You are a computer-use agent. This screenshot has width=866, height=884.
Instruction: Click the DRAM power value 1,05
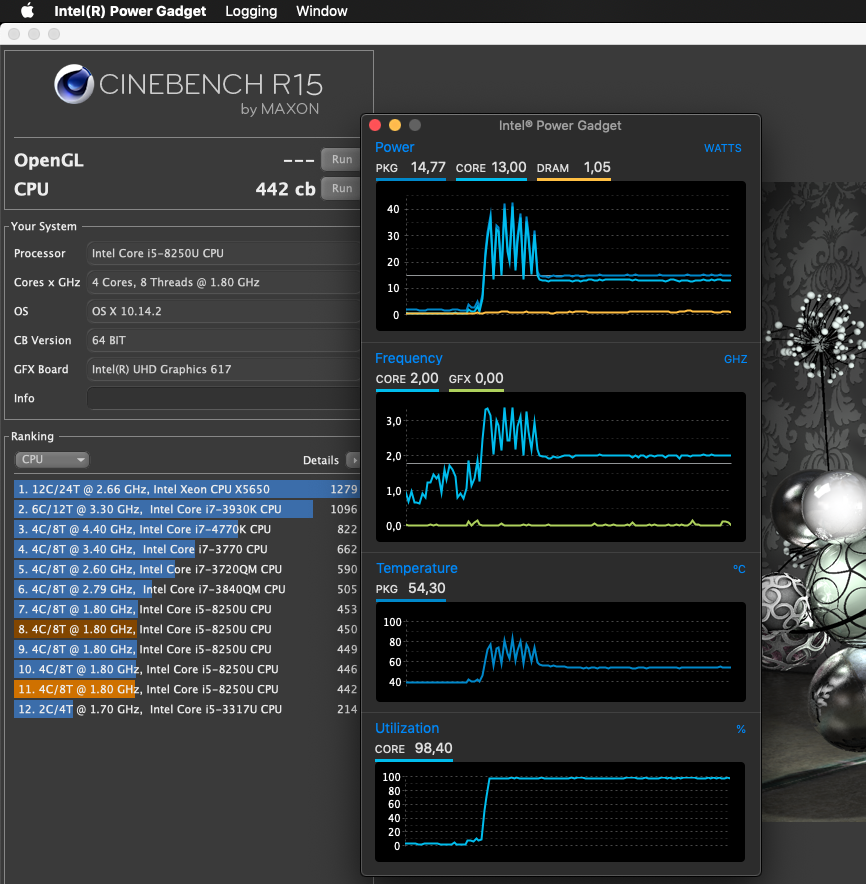pos(597,167)
